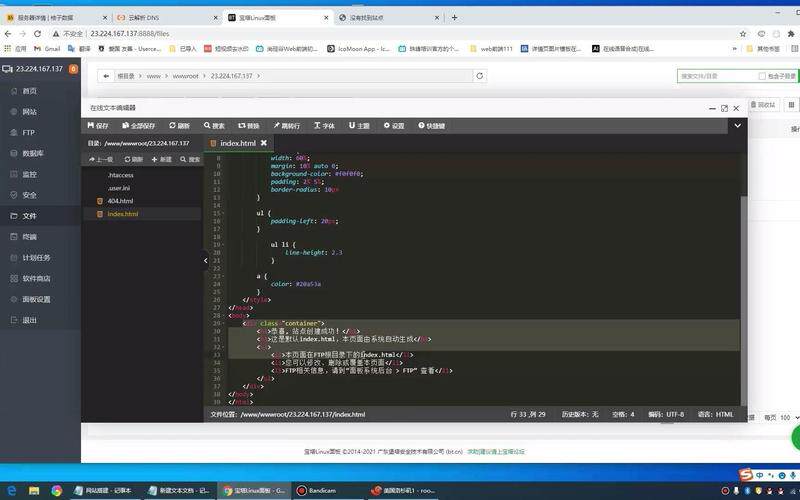Click the 编码 UTF-8 encoding in status bar

(x=666, y=414)
